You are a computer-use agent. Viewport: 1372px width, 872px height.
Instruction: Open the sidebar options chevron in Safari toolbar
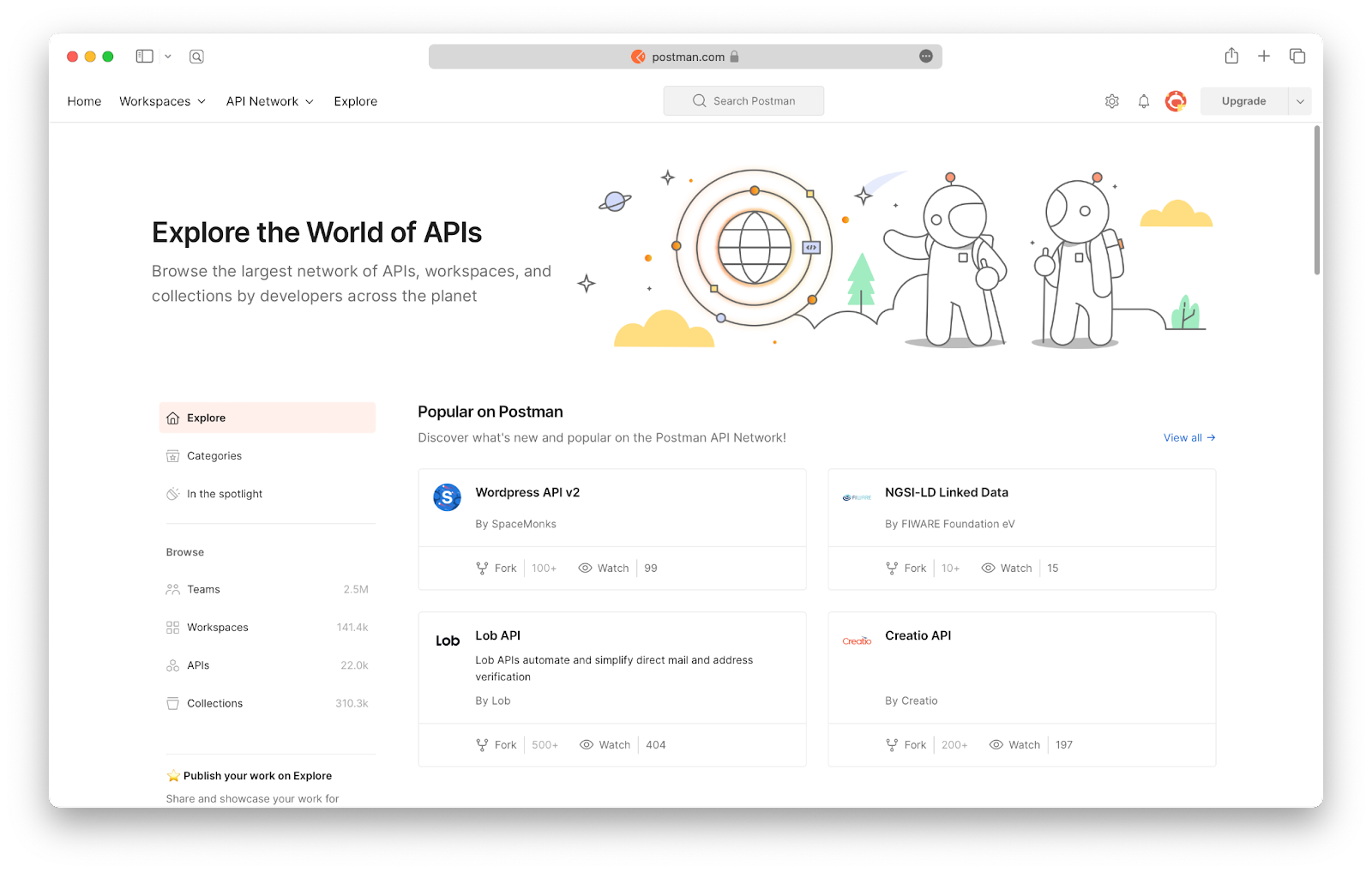coord(168,57)
